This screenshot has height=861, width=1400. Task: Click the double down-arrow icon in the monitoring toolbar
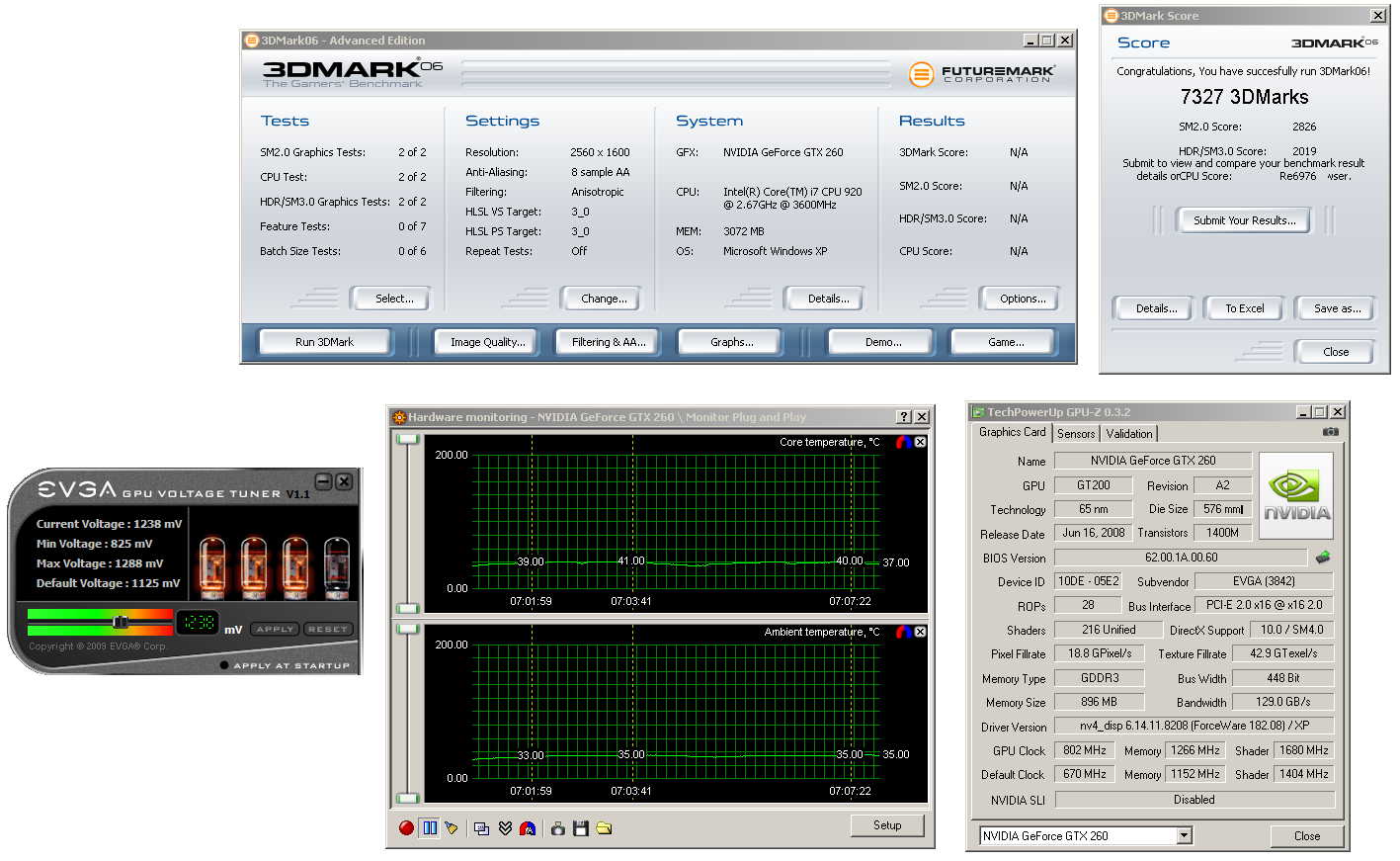click(x=505, y=828)
